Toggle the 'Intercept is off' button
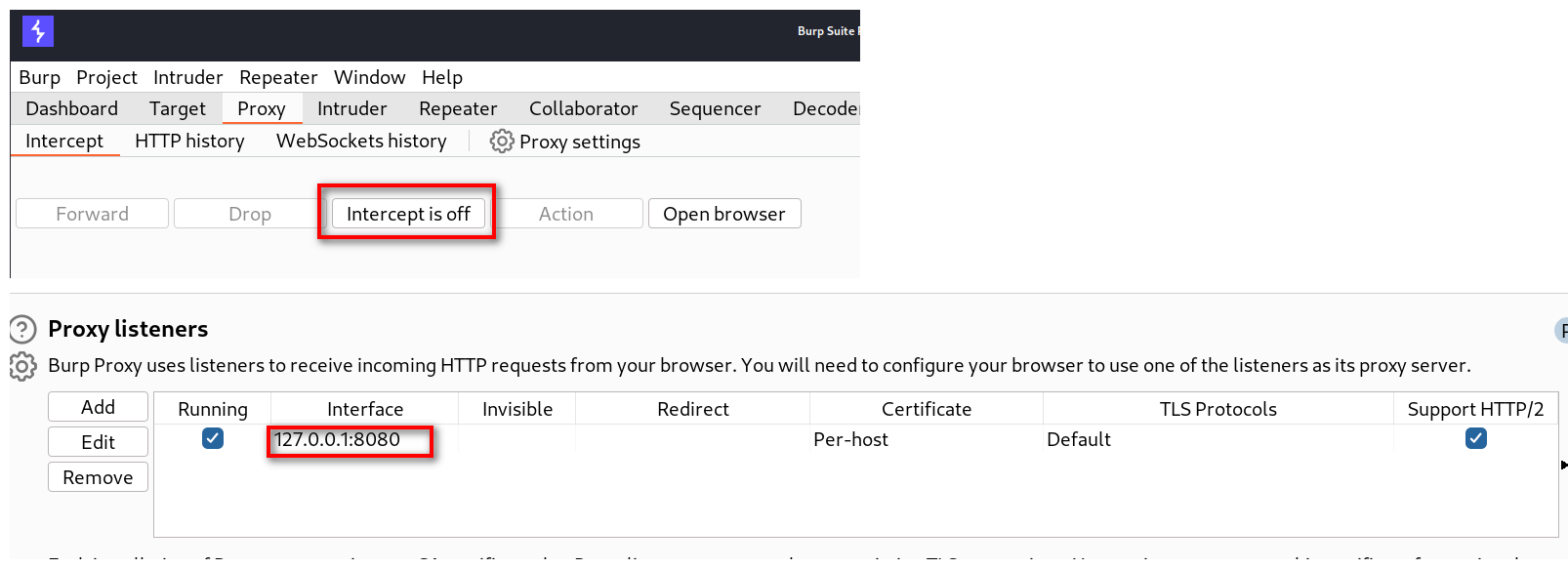Viewport: 1568px width, 569px height. (x=408, y=214)
